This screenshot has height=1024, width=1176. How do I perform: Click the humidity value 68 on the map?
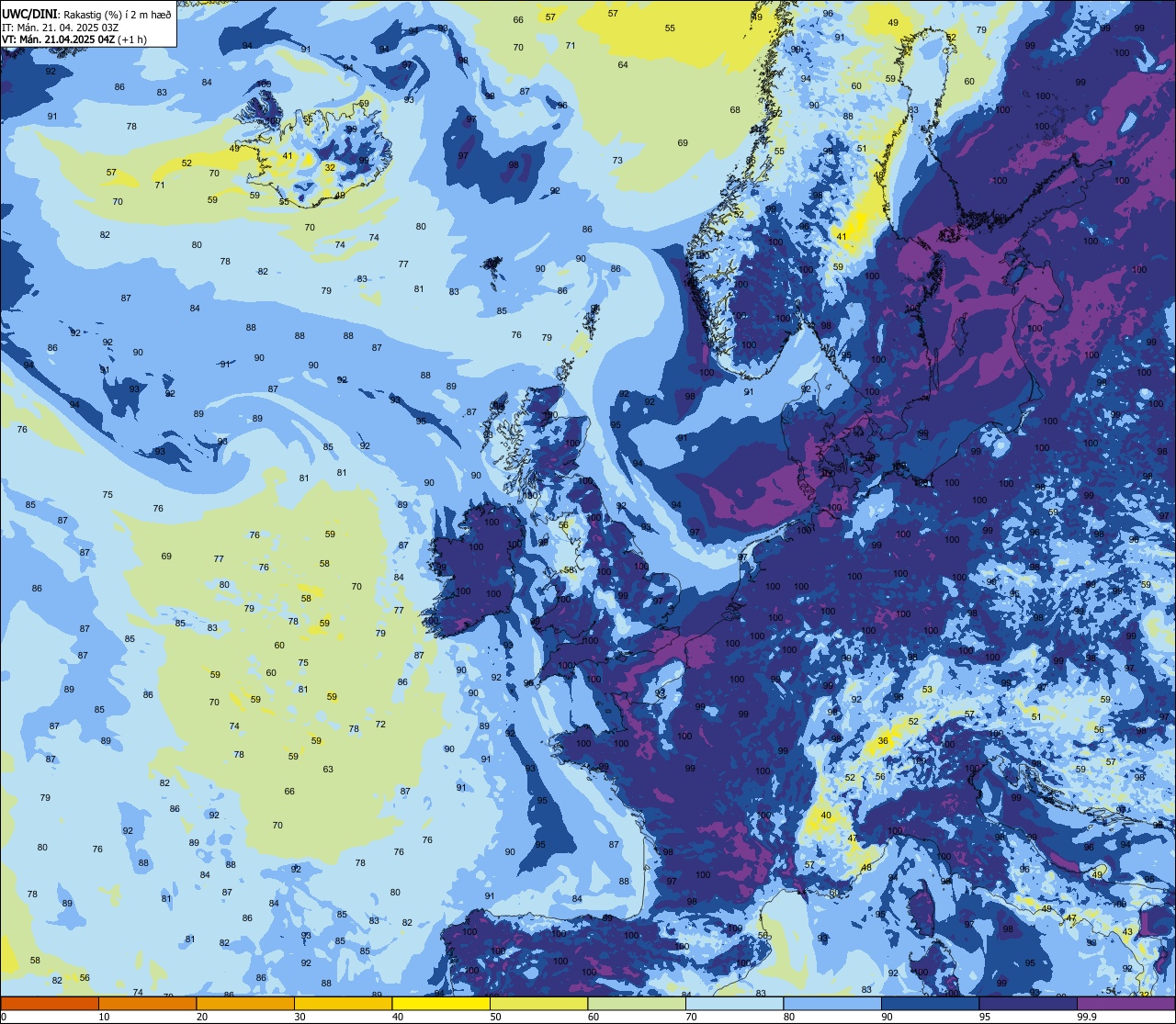coord(735,110)
